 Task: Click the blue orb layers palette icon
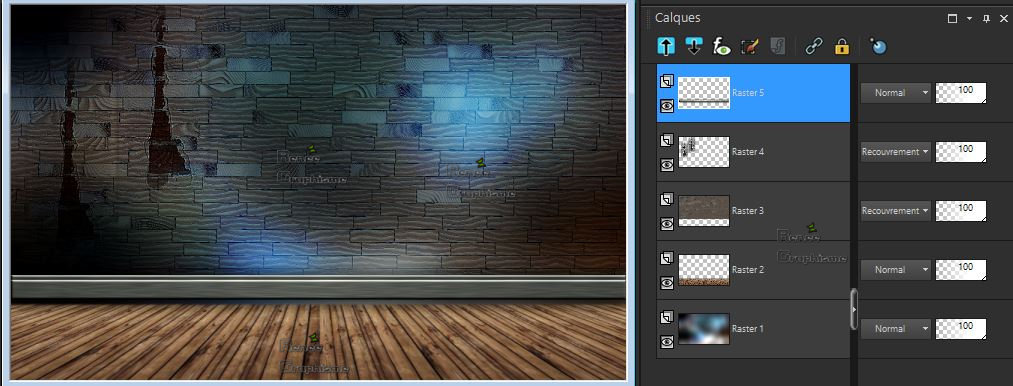point(878,46)
